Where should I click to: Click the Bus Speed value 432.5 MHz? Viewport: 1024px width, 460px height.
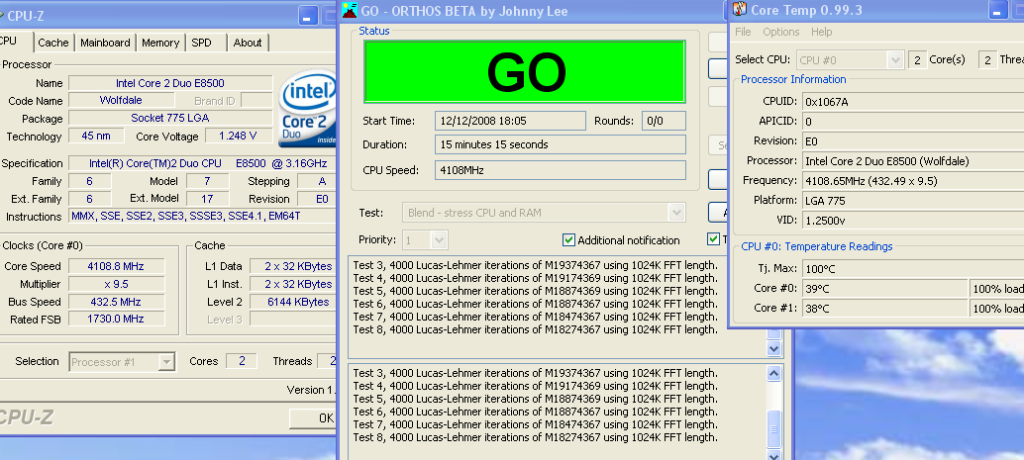tap(116, 302)
